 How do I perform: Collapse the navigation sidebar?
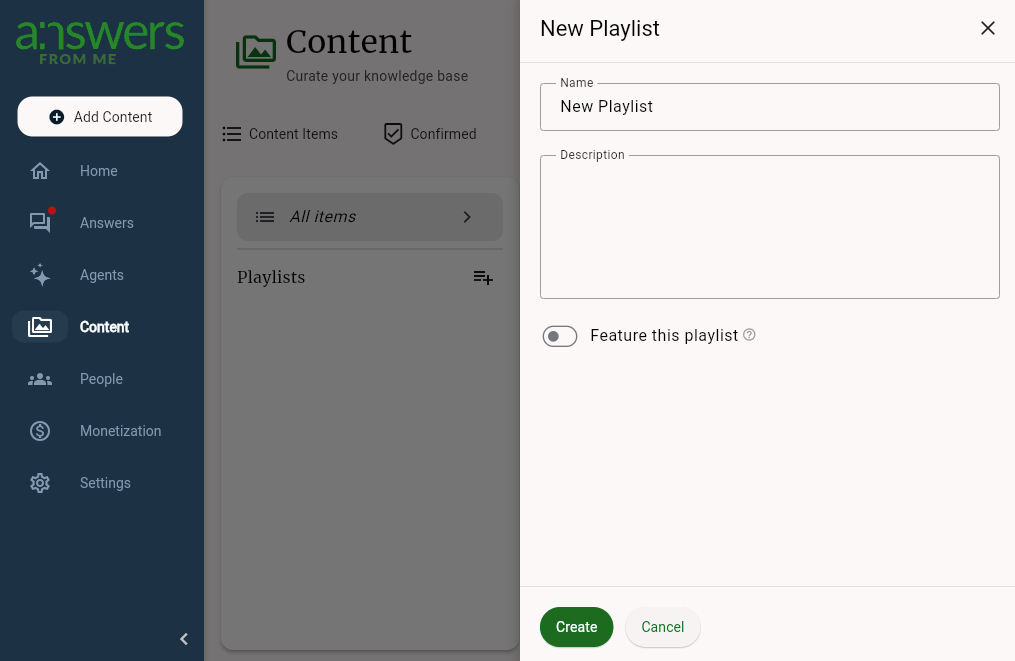click(x=184, y=638)
